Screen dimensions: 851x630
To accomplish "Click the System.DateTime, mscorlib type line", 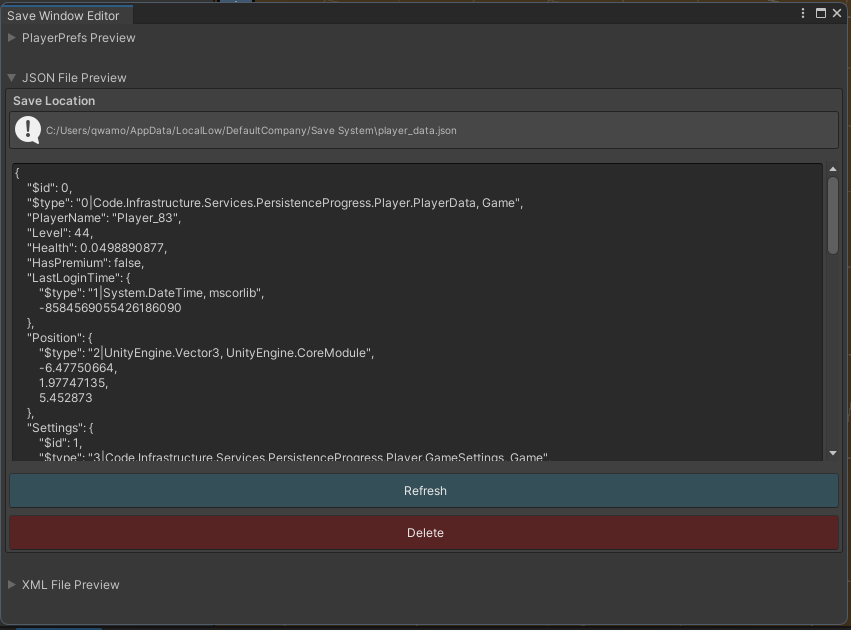I will pos(151,293).
